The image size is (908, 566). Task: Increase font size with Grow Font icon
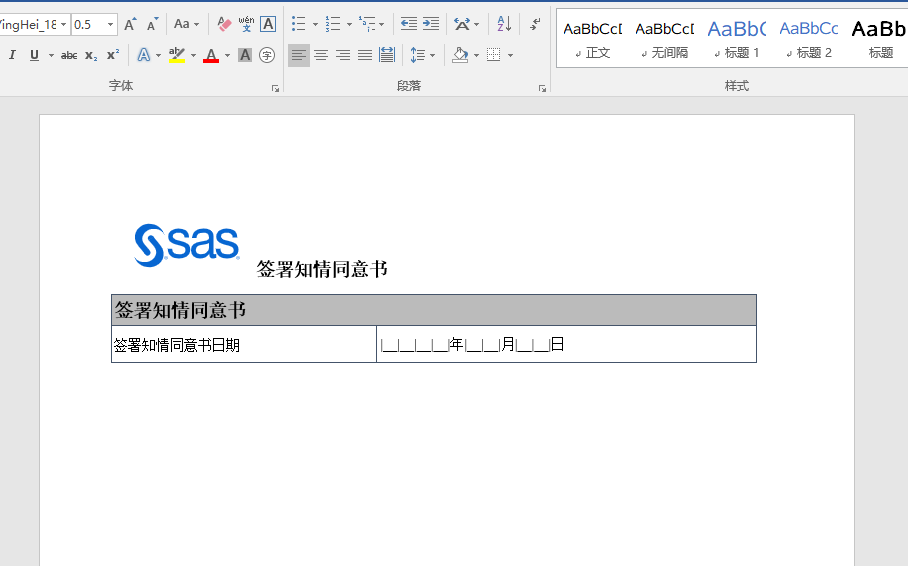(x=130, y=24)
